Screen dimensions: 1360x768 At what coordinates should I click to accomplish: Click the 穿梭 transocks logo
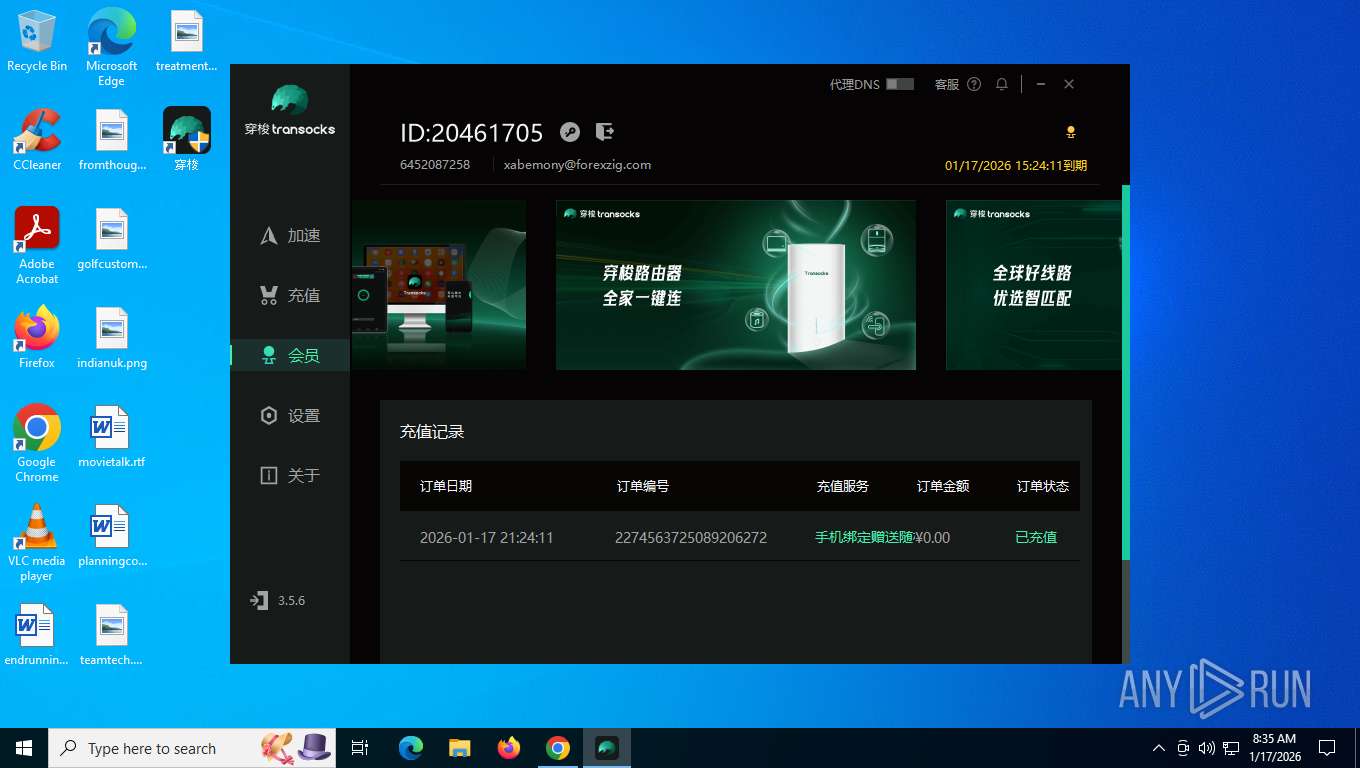(x=290, y=111)
